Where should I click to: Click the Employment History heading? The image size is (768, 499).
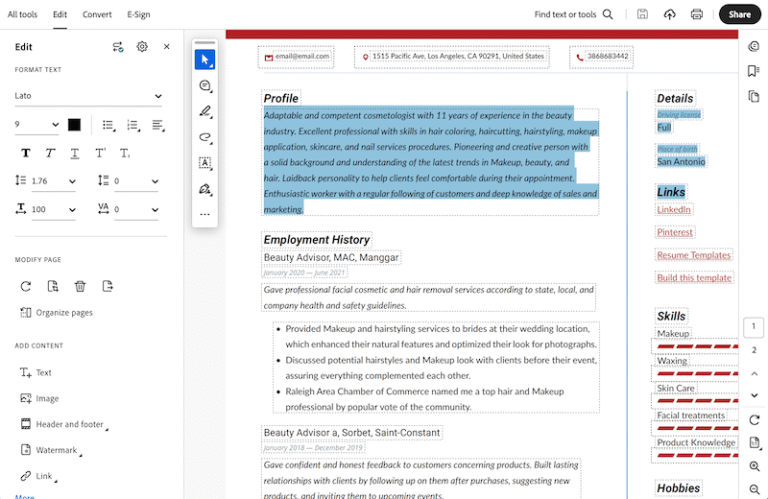pos(316,240)
